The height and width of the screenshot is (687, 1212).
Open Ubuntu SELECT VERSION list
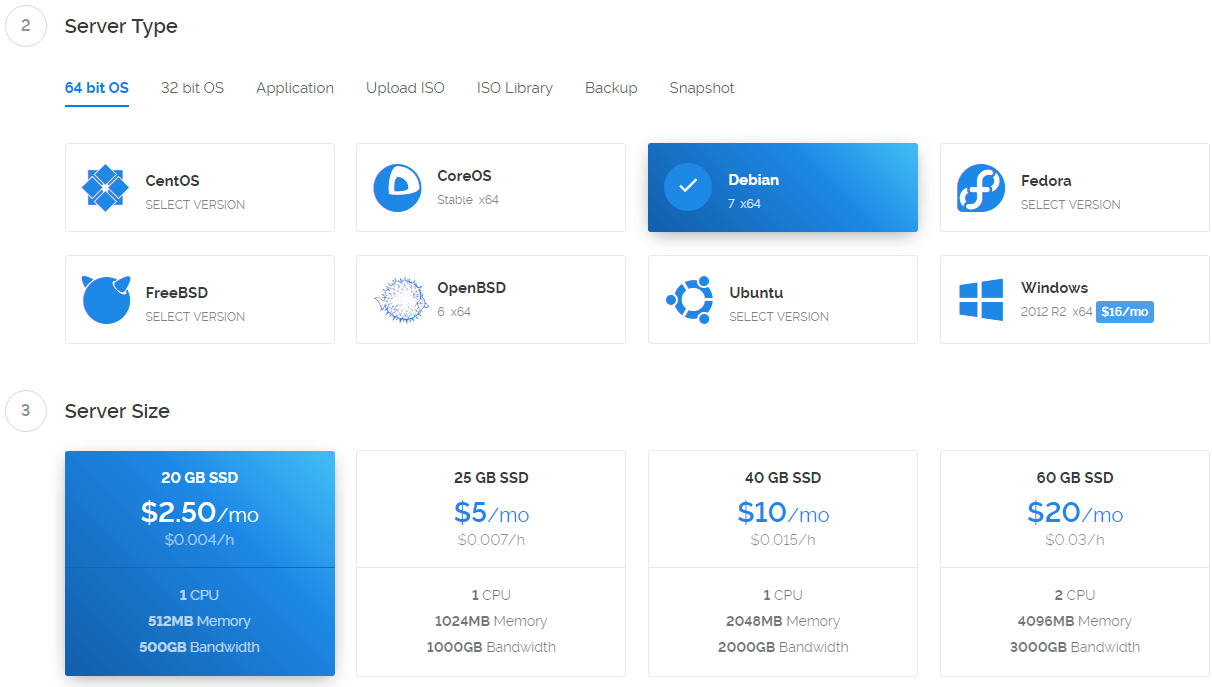pos(778,317)
